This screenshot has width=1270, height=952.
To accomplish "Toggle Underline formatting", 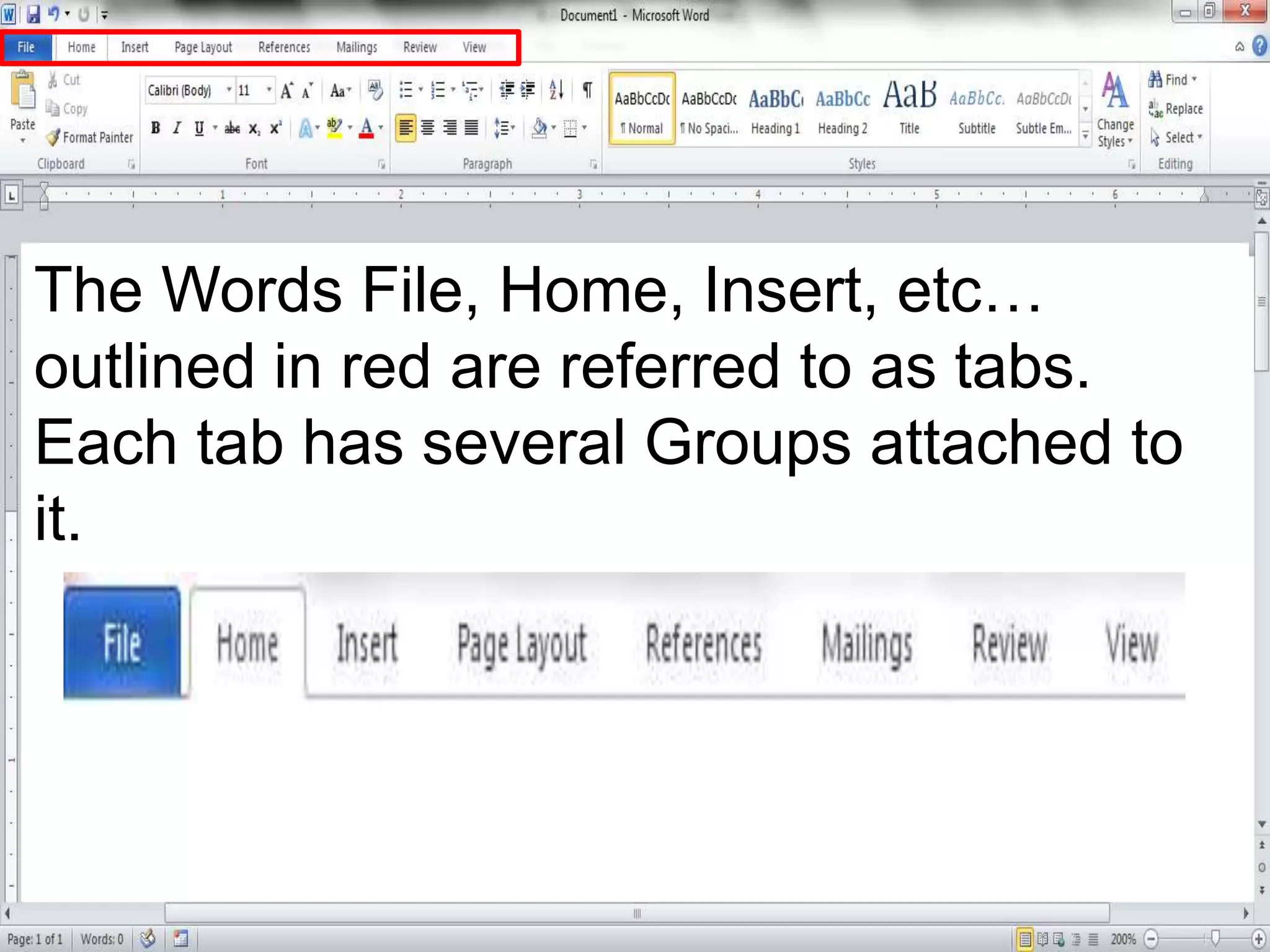I will [x=198, y=128].
